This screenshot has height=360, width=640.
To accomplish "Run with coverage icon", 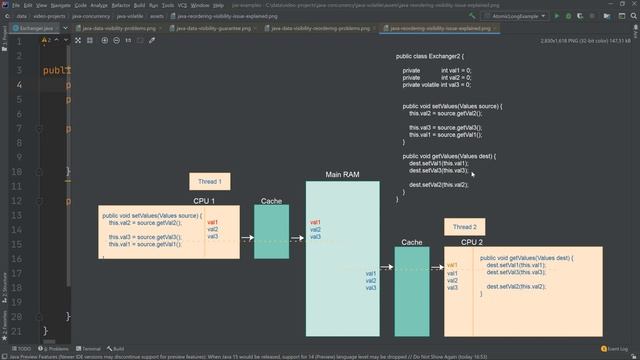I will coord(580,16).
